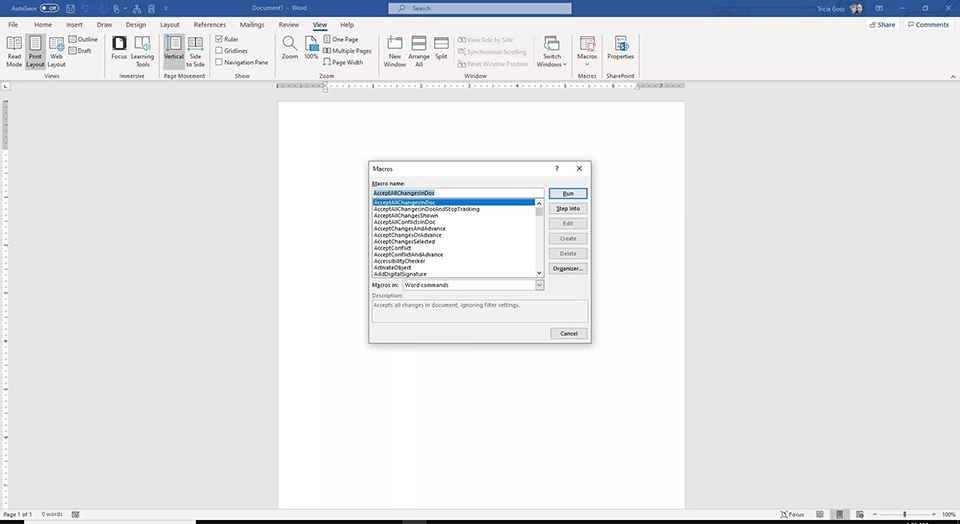Open Learning Tools
This screenshot has height=524, width=960.
click(x=142, y=51)
